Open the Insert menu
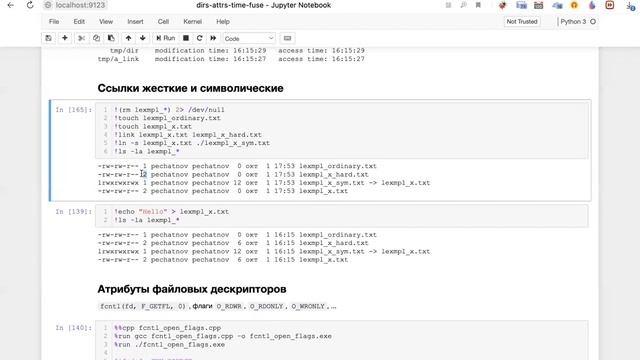Screen dimensions: 640x360 point(135,22)
